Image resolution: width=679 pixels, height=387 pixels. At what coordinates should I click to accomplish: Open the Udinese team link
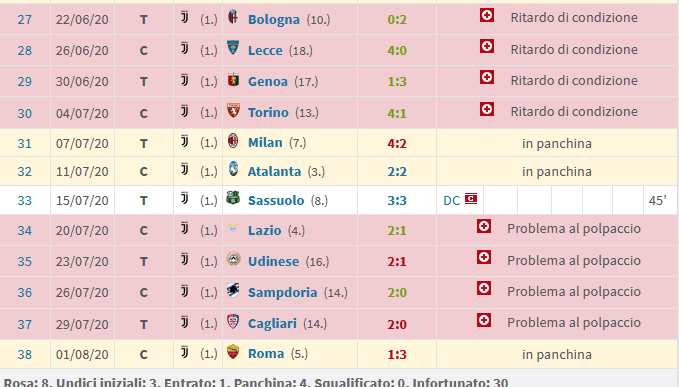tap(273, 261)
